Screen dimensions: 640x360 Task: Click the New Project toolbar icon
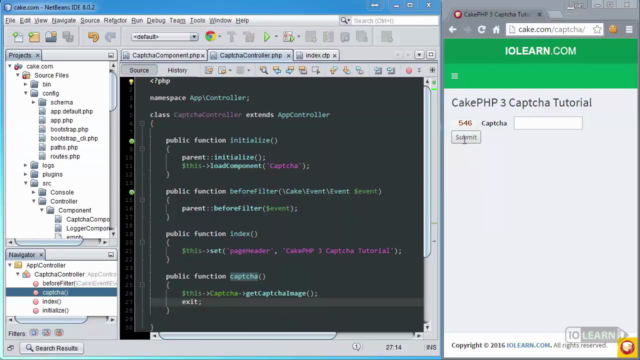(x=34, y=37)
